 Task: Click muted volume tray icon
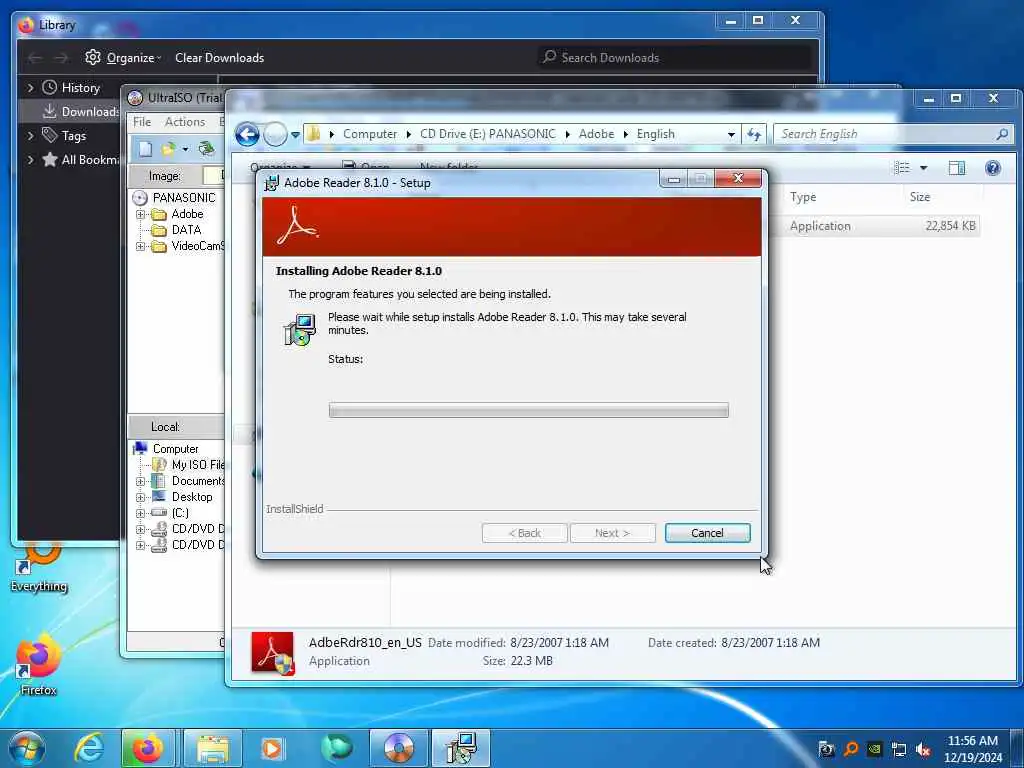pyautogui.click(x=923, y=750)
